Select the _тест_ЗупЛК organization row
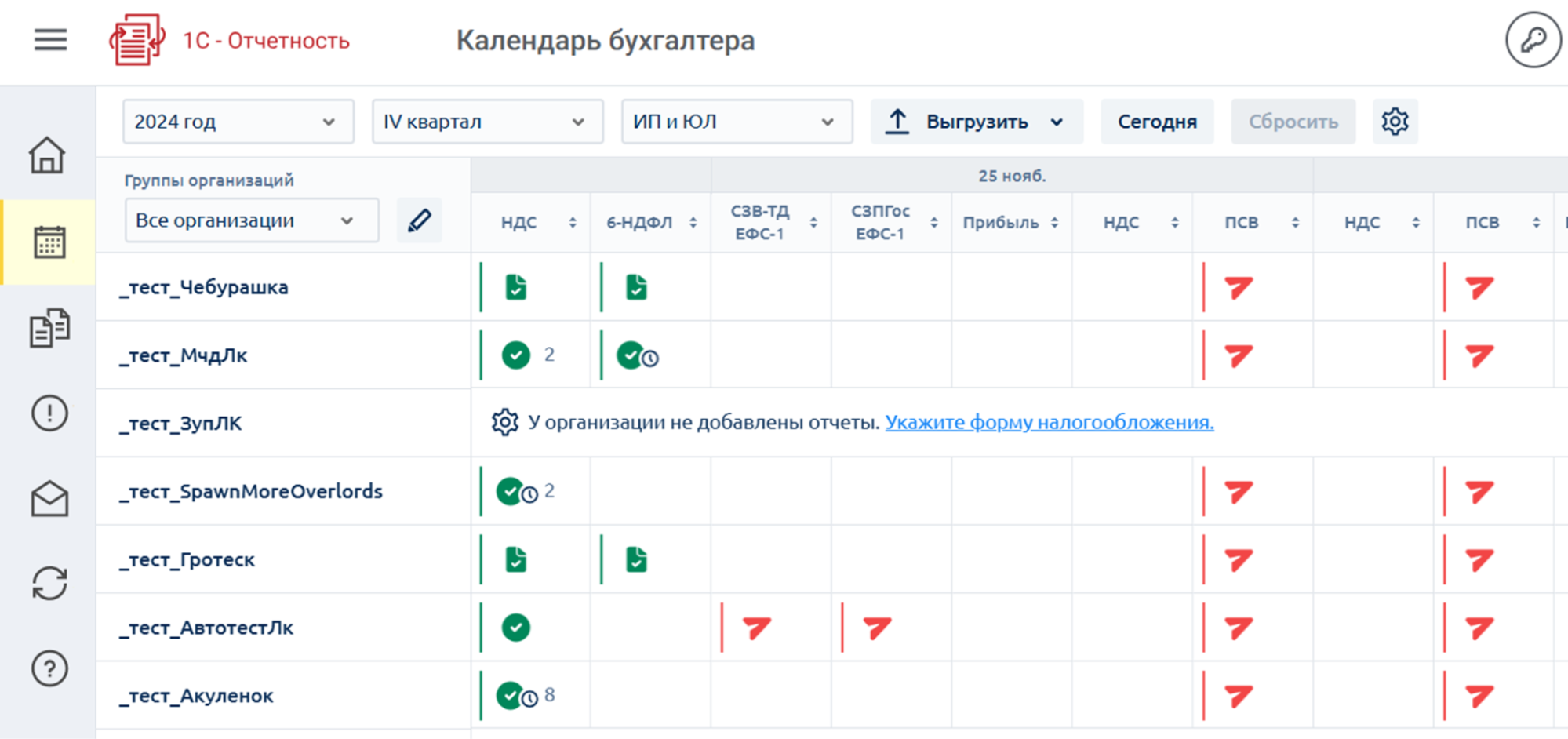The width and height of the screenshot is (1568, 739). (x=283, y=424)
